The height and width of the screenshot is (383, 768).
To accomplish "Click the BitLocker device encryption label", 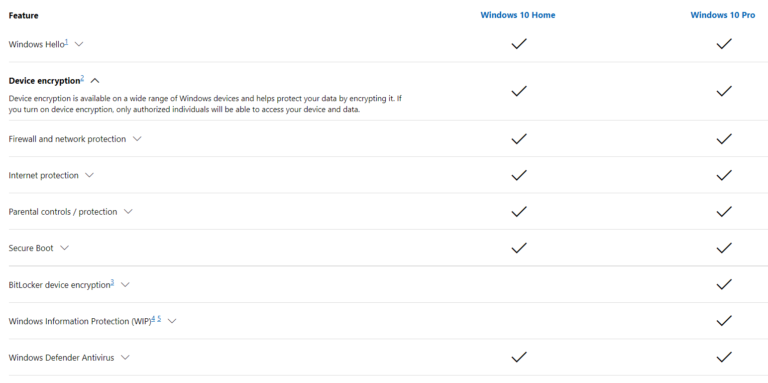I will (x=59, y=285).
